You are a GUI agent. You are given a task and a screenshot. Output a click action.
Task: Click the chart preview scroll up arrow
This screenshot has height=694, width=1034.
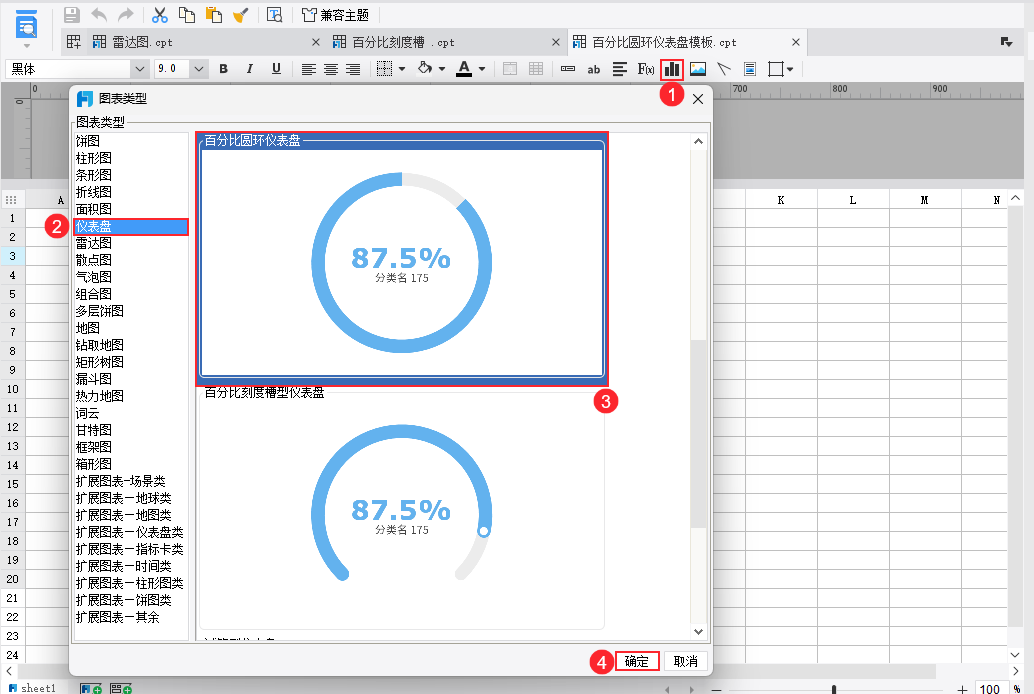[698, 141]
